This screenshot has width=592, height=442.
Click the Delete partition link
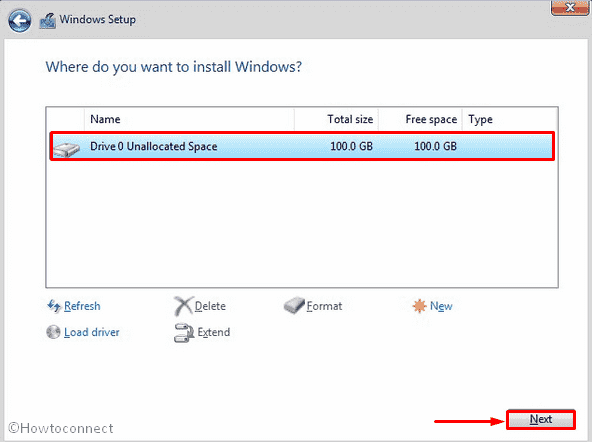(210, 306)
